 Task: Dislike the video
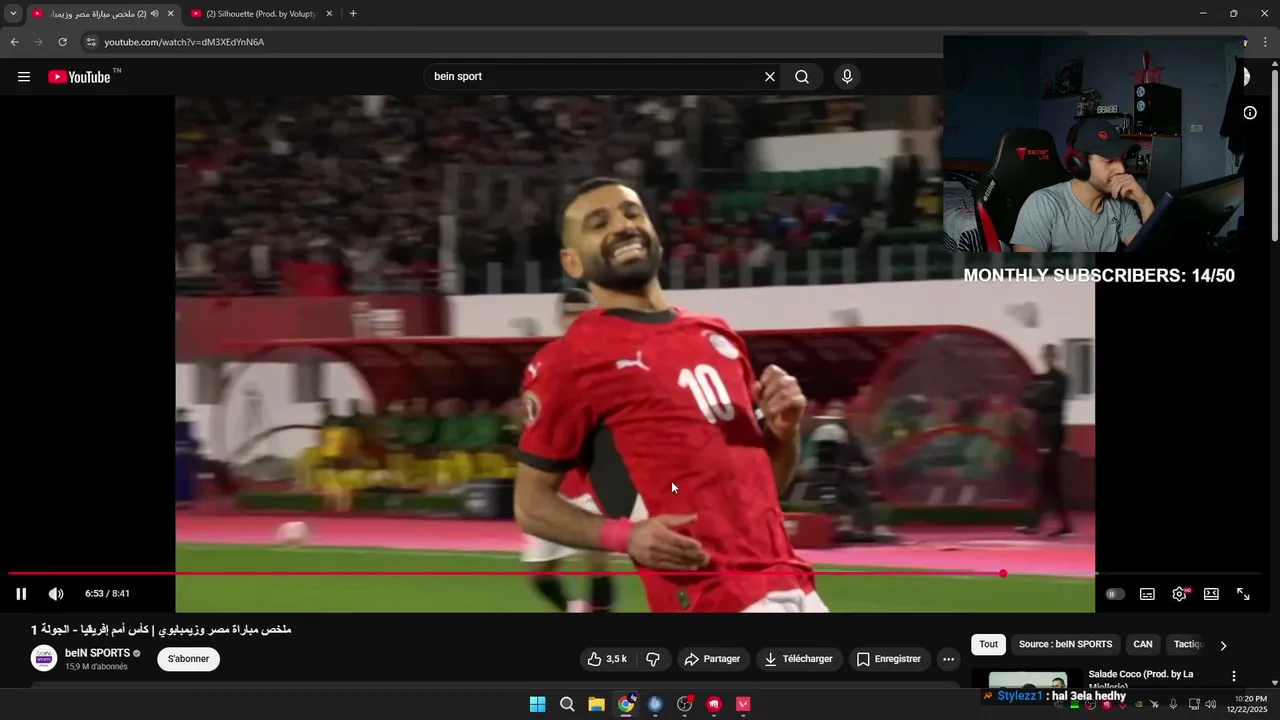click(x=653, y=659)
